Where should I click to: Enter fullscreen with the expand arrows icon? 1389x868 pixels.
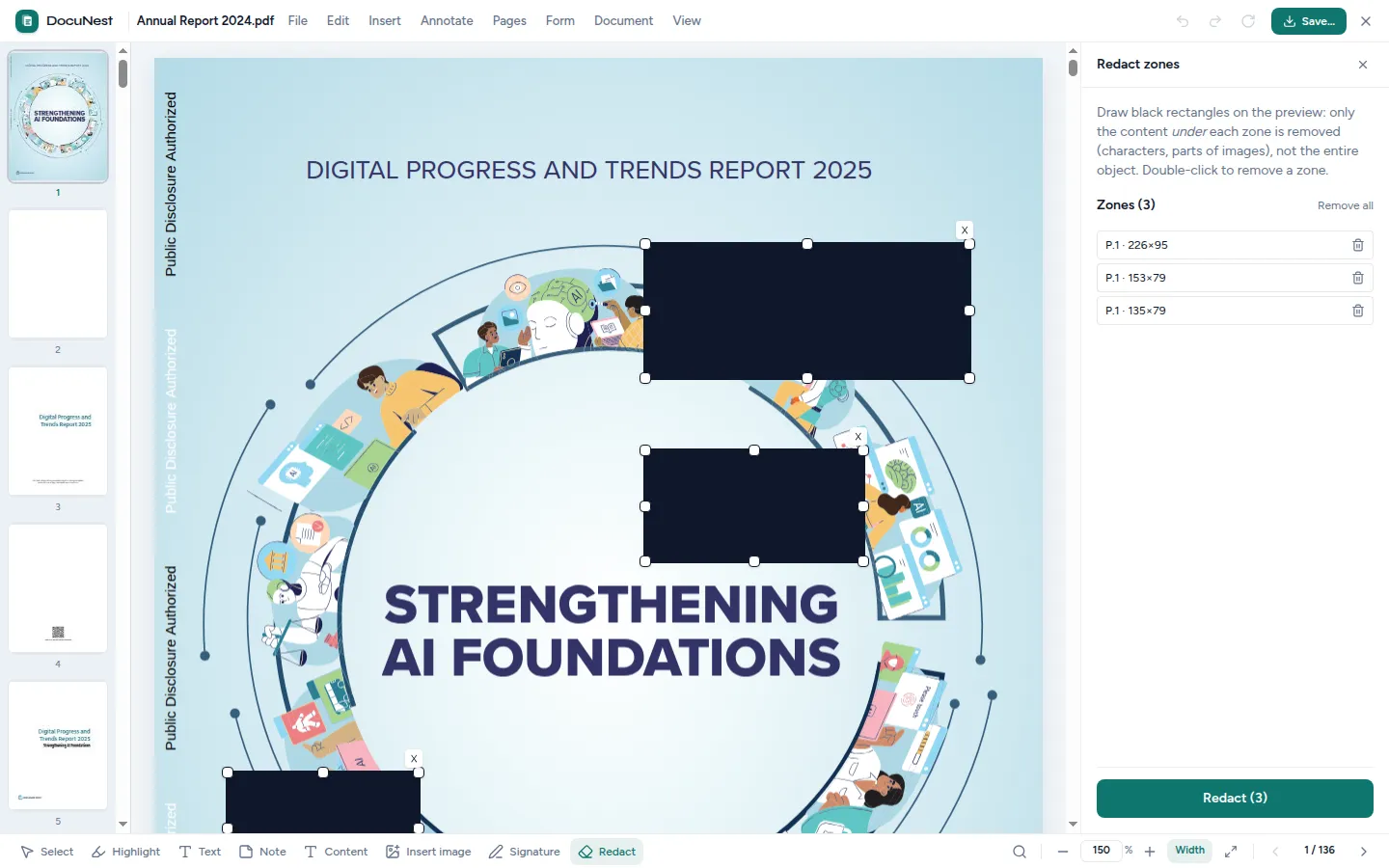coord(1231,852)
